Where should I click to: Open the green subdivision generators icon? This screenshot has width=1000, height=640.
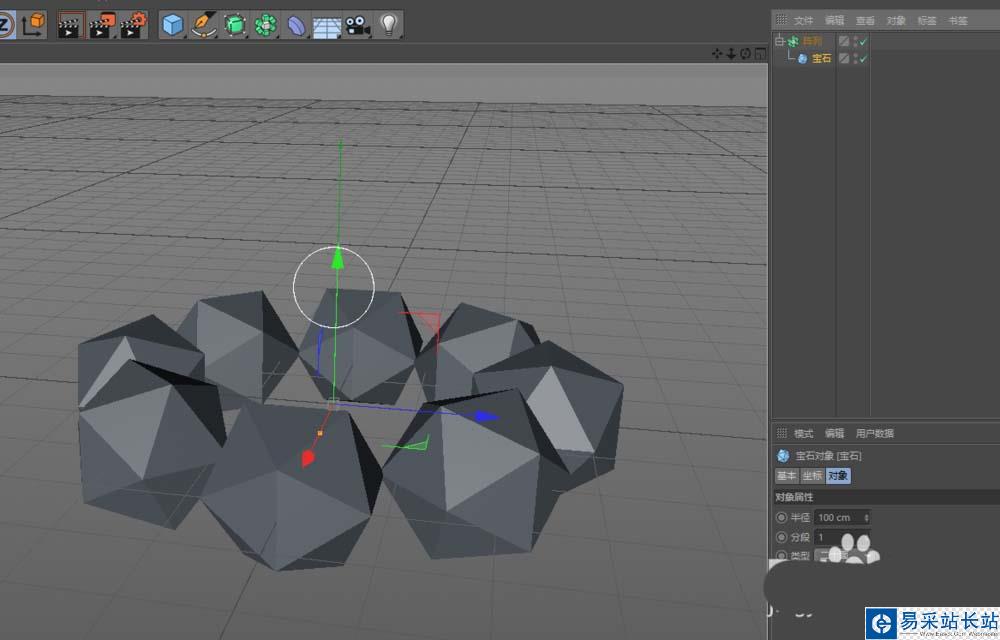point(235,25)
